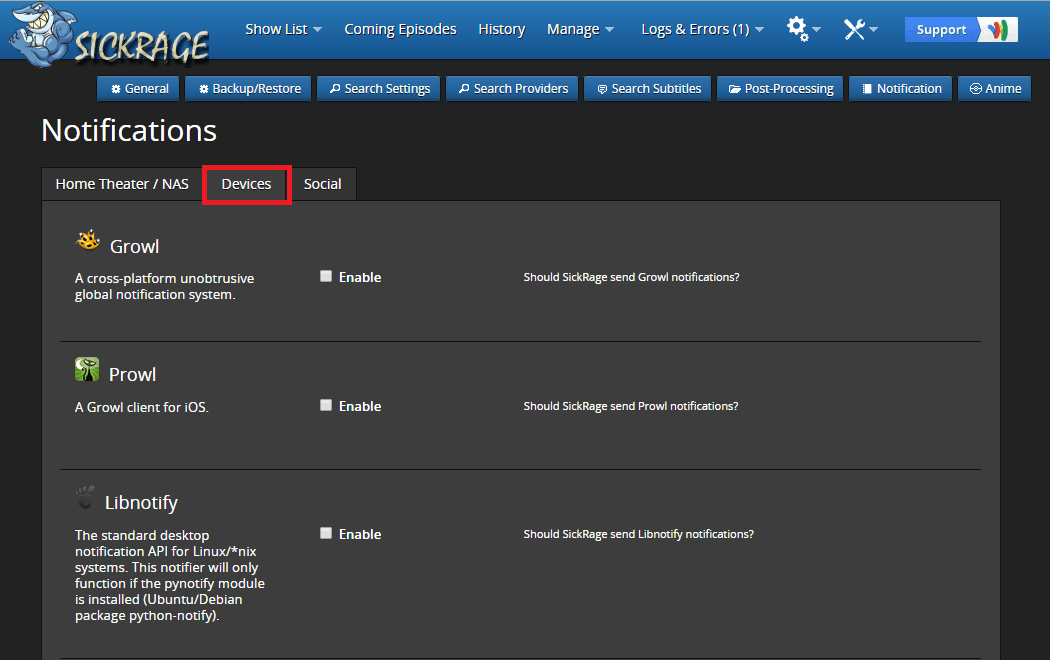1050x660 pixels.
Task: Click the Libnotify footprint icon
Action: pyautogui.click(x=86, y=498)
